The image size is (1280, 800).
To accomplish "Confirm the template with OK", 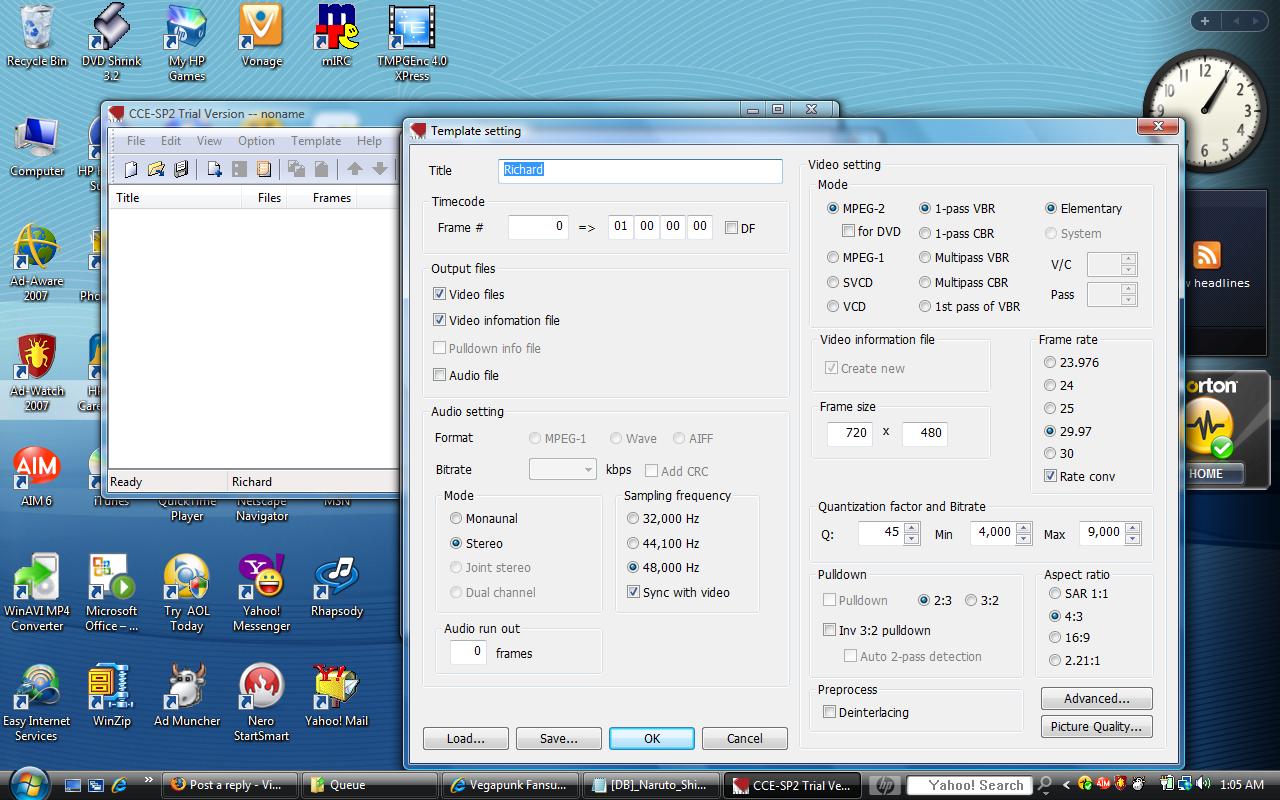I will click(652, 738).
